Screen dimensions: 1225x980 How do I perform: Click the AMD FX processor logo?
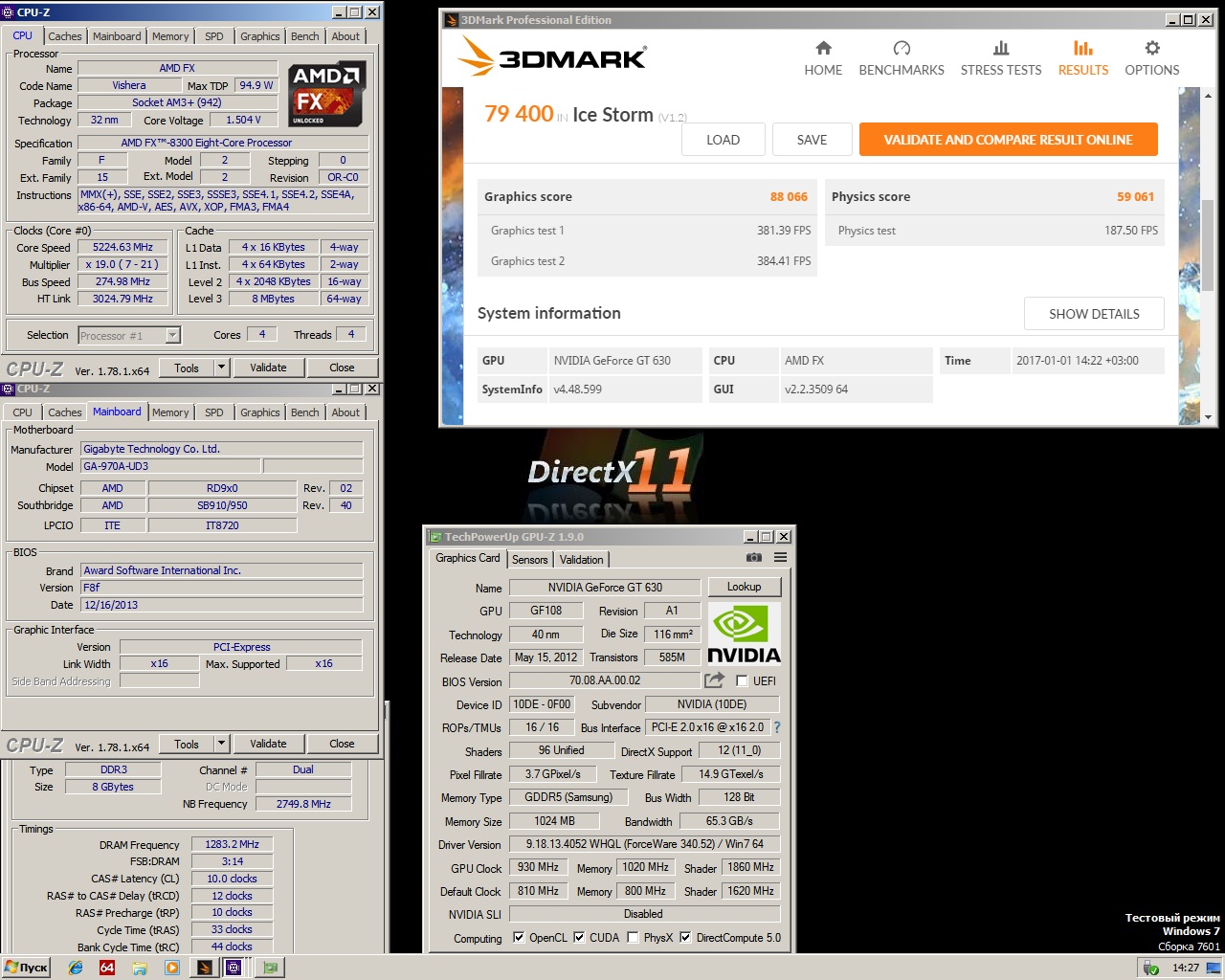click(x=327, y=95)
